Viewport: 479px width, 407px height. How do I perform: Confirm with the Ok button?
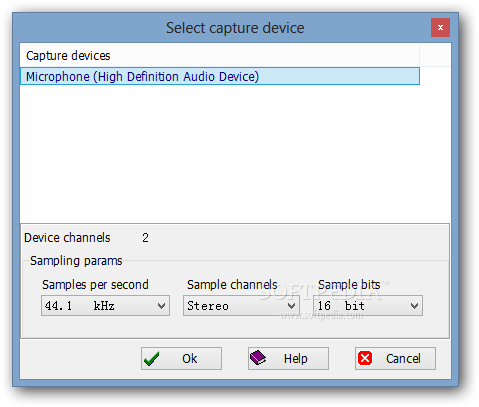click(x=181, y=359)
